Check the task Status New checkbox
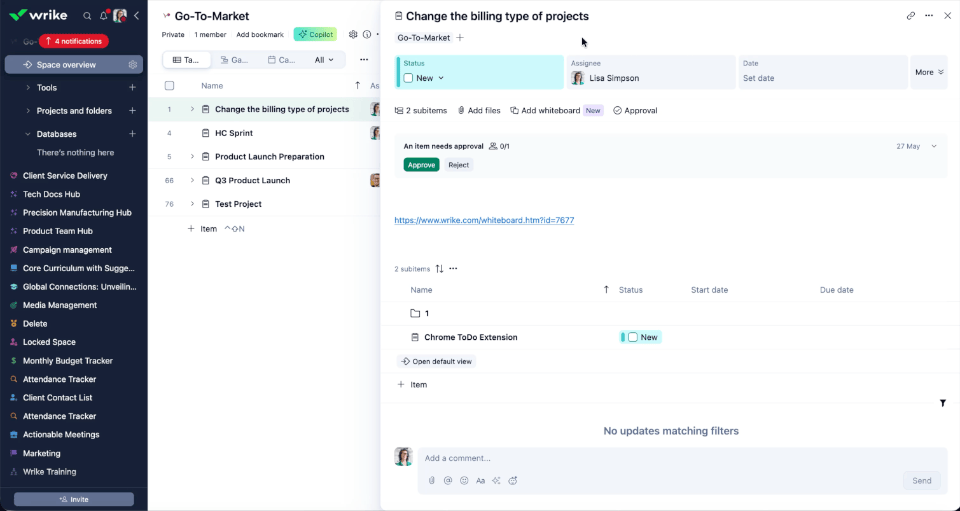This screenshot has height=511, width=960. pos(408,78)
